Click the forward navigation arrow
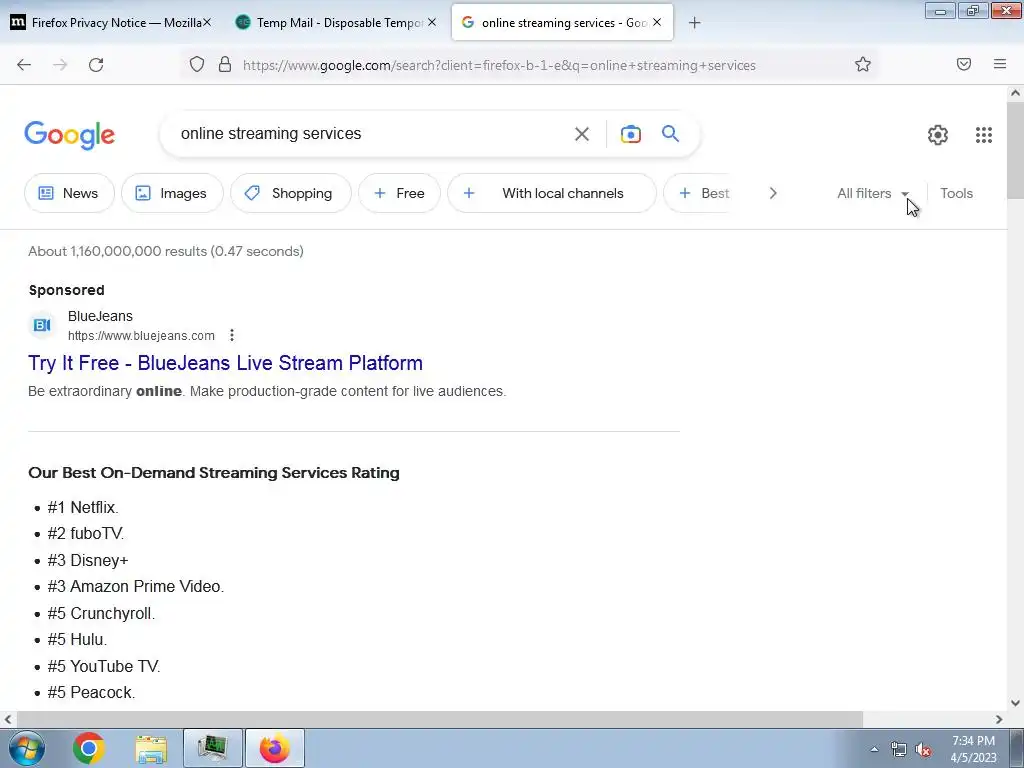Screen dimensions: 1024x768 click(x=60, y=65)
